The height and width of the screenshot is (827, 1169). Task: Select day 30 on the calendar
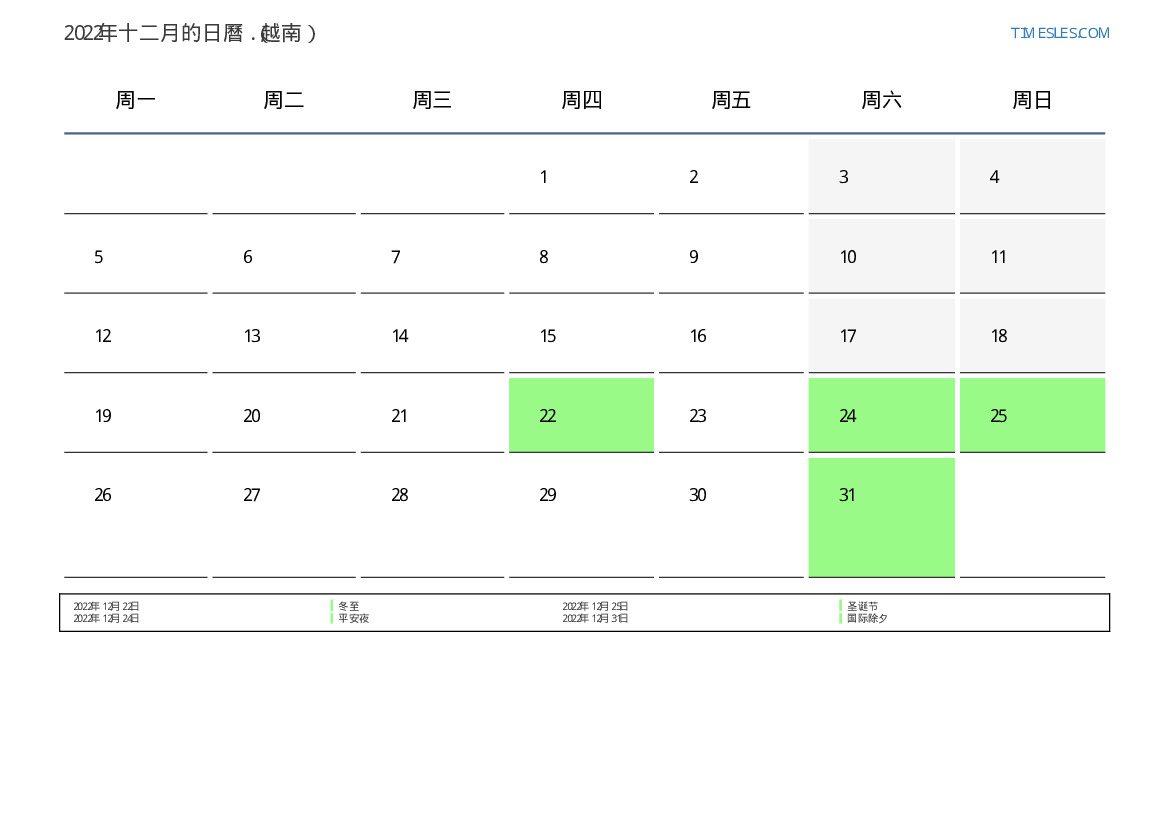pos(731,518)
